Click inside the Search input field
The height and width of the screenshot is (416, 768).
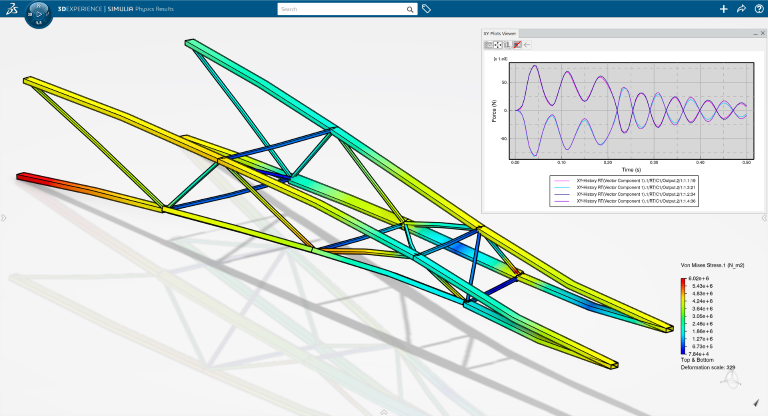[340, 9]
